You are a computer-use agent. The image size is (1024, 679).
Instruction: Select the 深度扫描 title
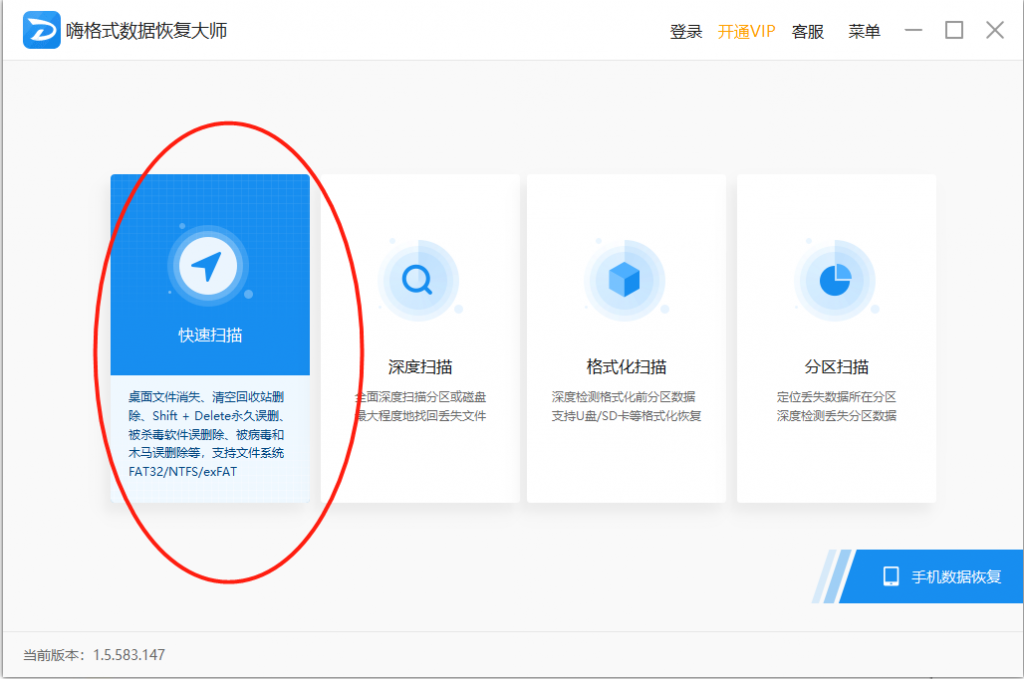420,367
